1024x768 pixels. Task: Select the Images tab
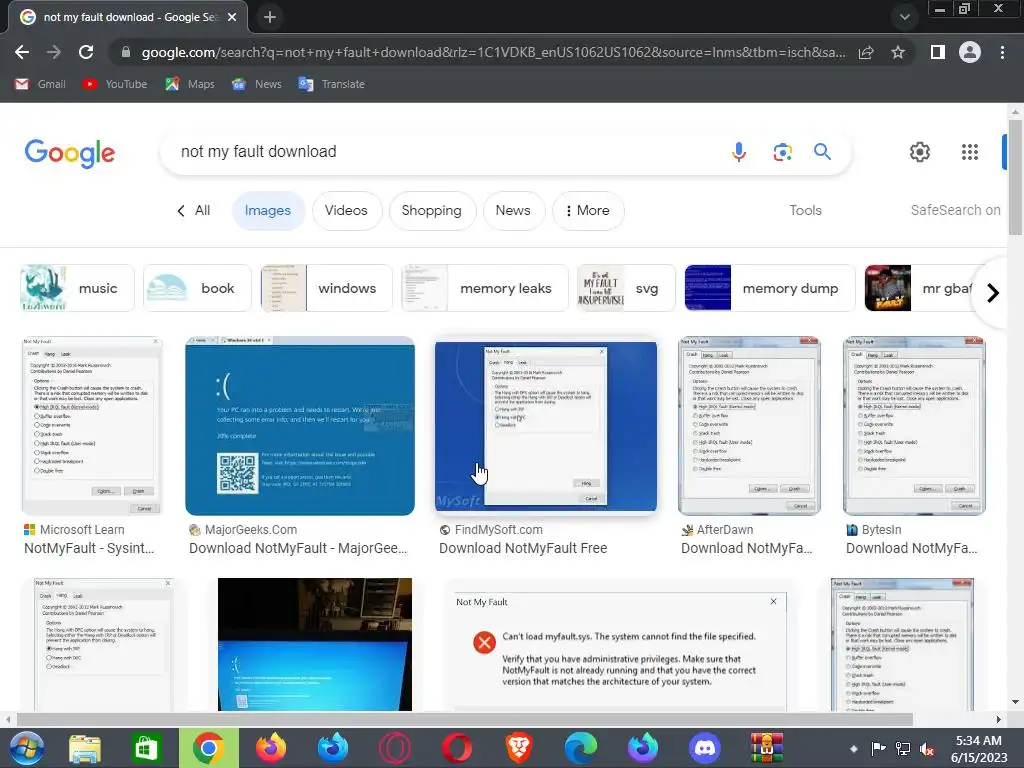pyautogui.click(x=268, y=210)
